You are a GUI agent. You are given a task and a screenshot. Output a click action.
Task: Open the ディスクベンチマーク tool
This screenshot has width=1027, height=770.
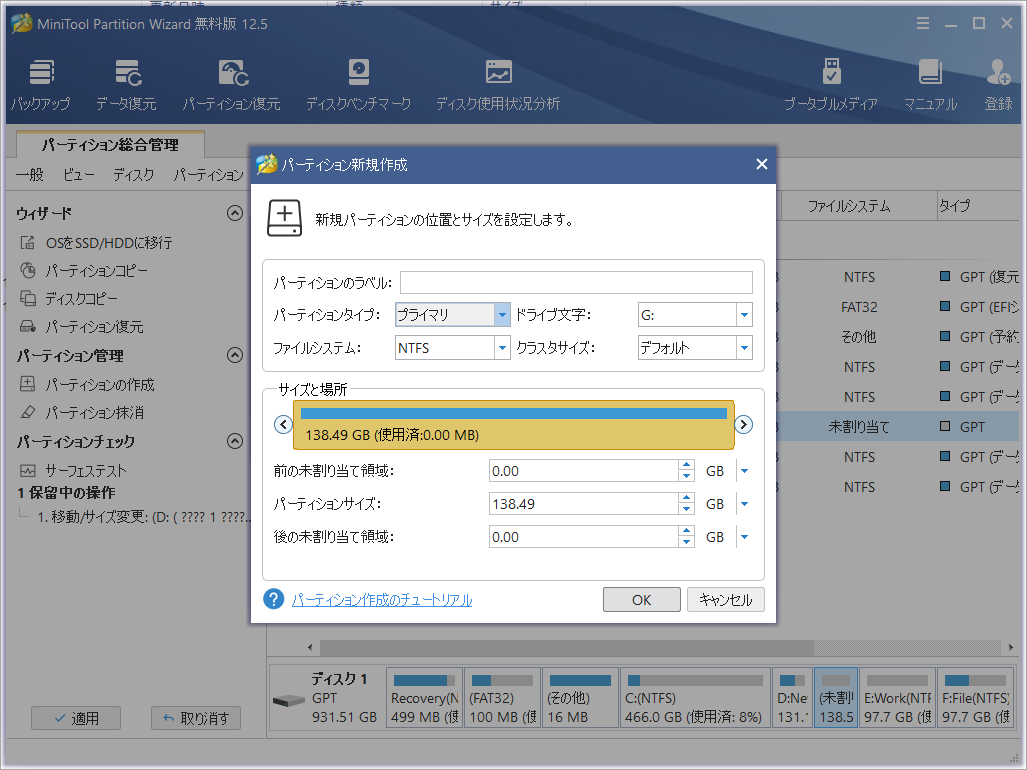[358, 84]
